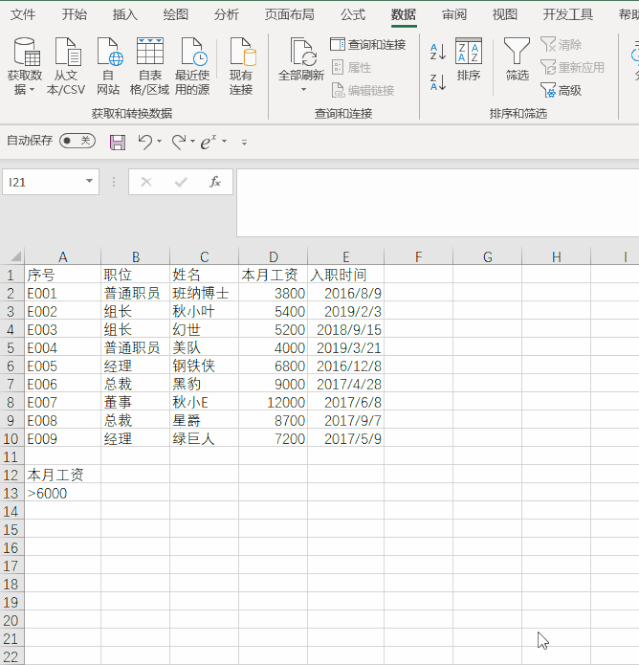Switch to the 分析 tab

pos(226,14)
